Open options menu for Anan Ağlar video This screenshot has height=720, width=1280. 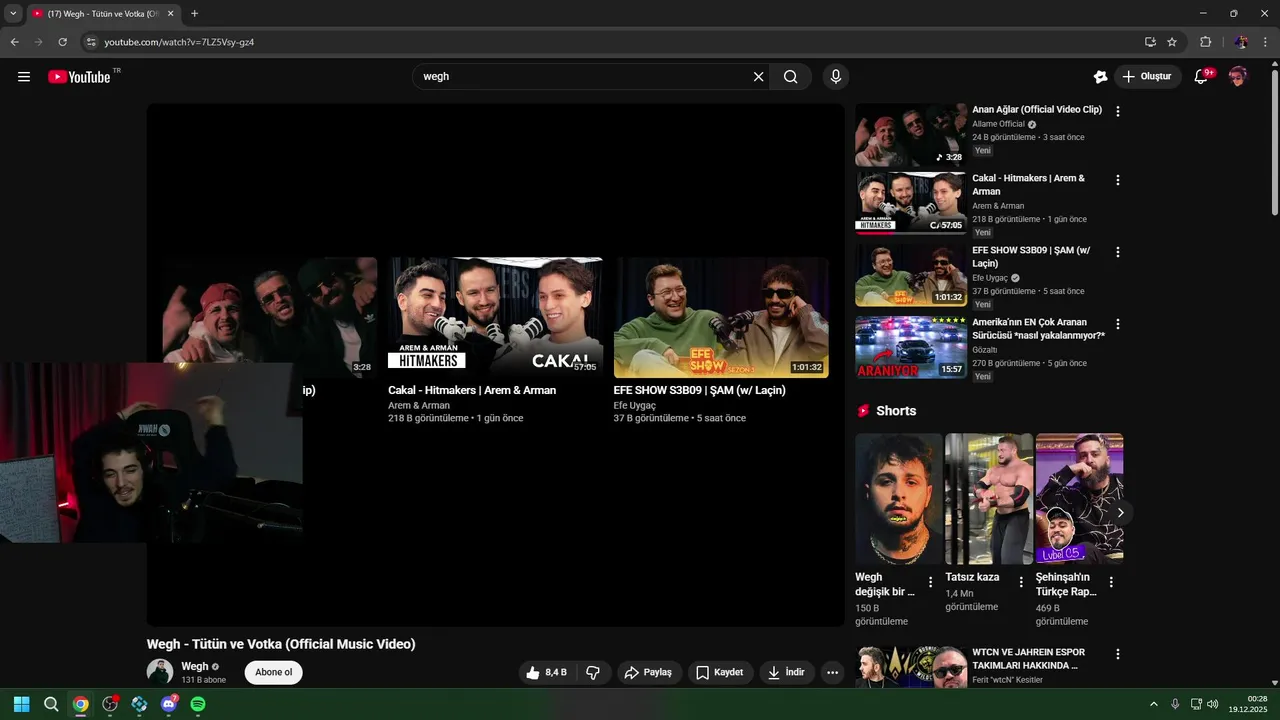1118,112
